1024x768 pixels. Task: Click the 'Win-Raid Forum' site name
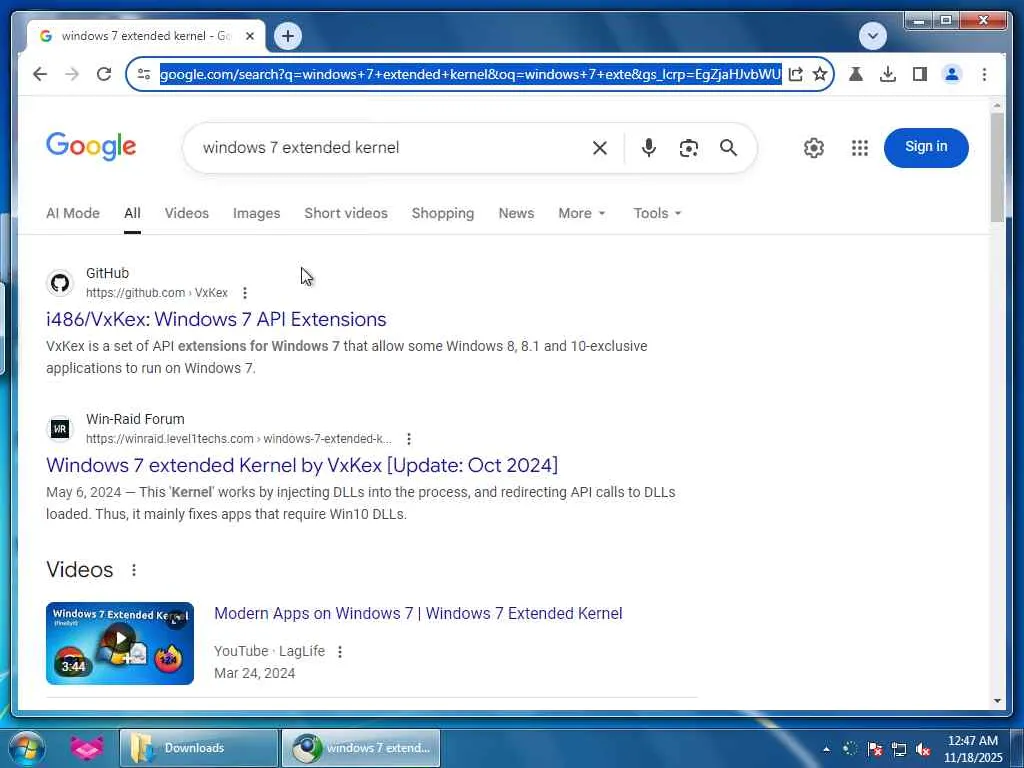[135, 419]
